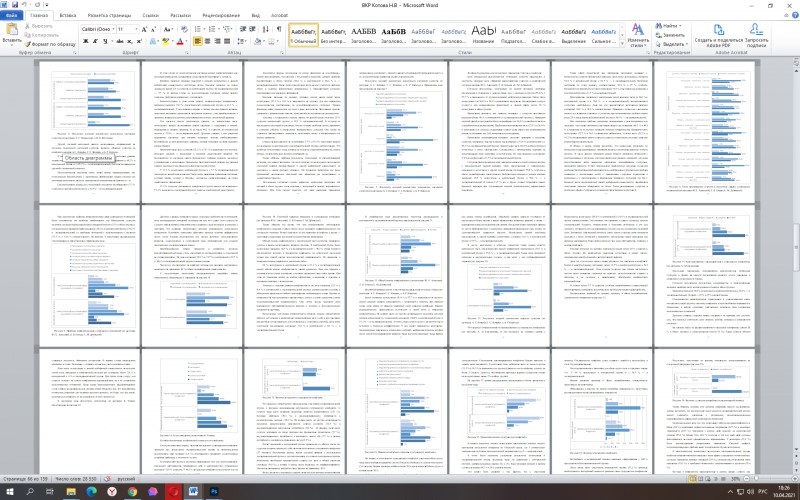Expand the styles gallery more arrow
The width and height of the screenshot is (800, 500).
(621, 43)
